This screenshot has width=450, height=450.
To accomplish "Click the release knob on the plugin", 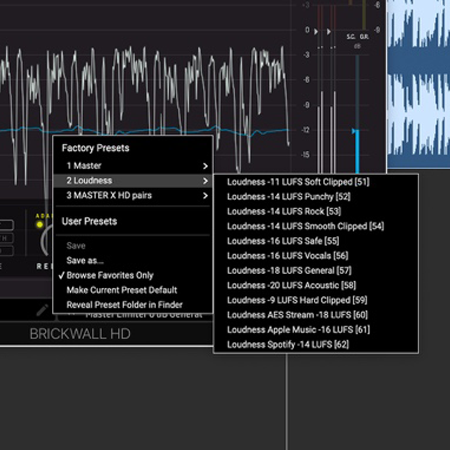I will point(47,241).
